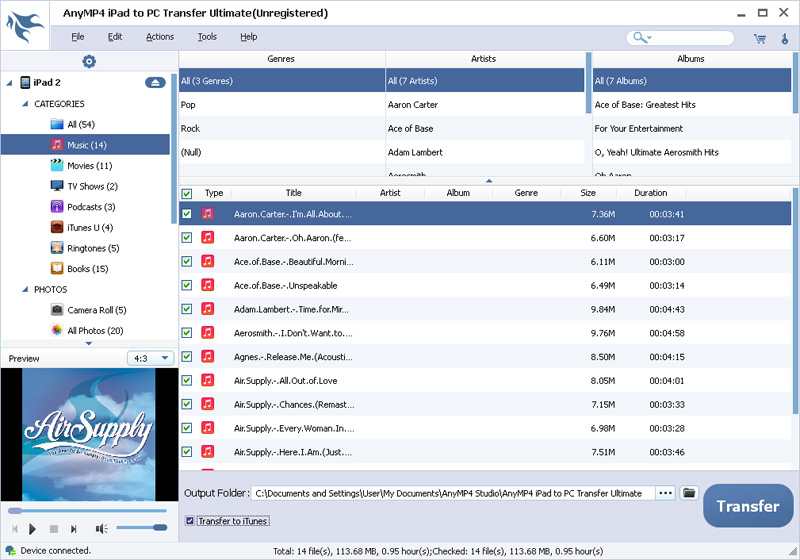
Task: Stop preview playback
Action: coord(53,529)
